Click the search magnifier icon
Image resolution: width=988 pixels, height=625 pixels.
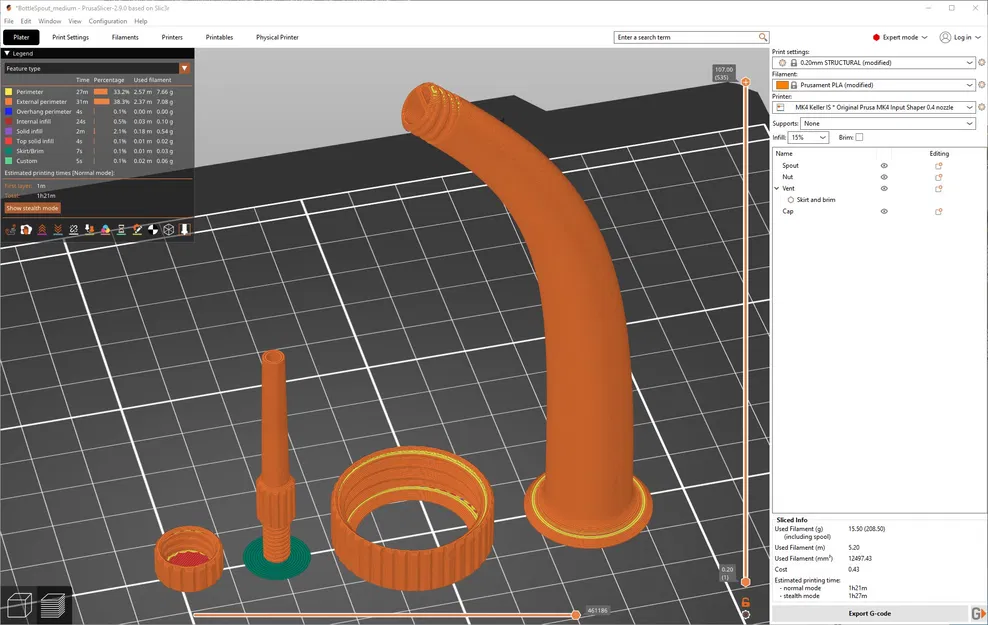[x=762, y=37]
